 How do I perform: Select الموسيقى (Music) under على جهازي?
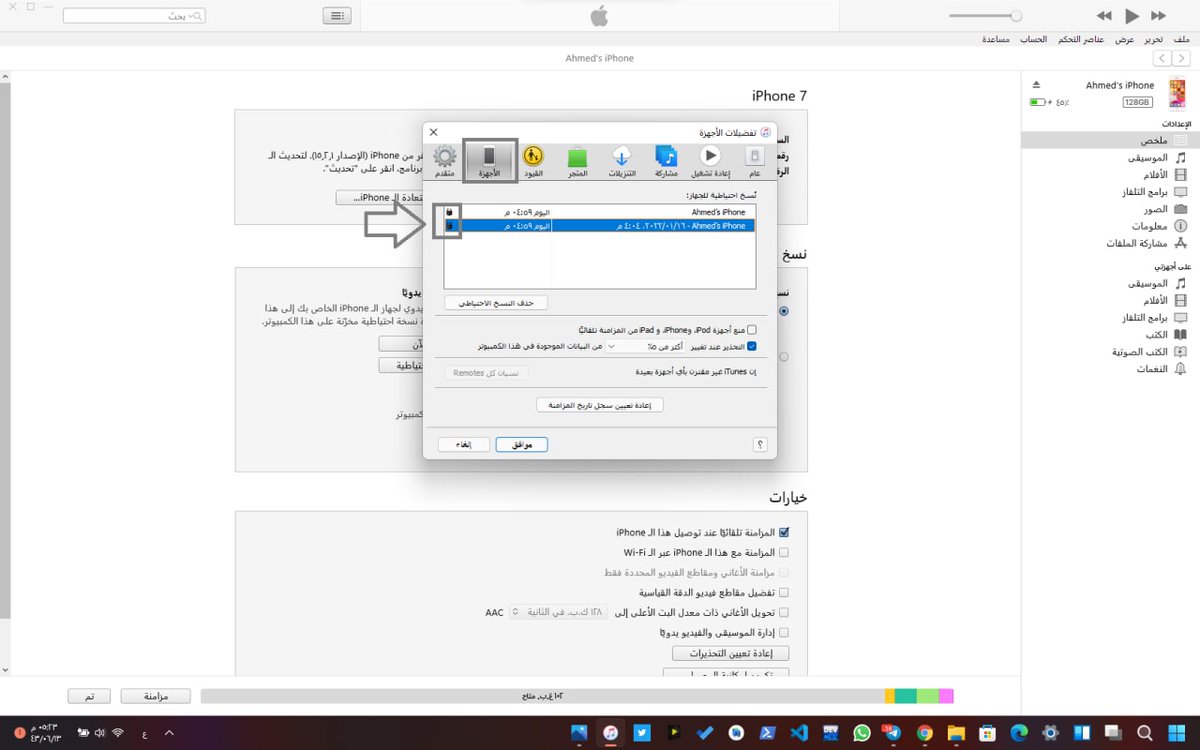[x=1110, y=284]
